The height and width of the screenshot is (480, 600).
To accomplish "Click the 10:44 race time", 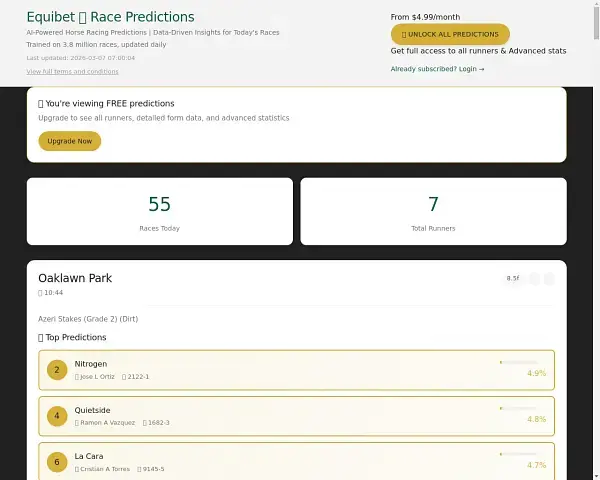I will (x=52, y=293).
